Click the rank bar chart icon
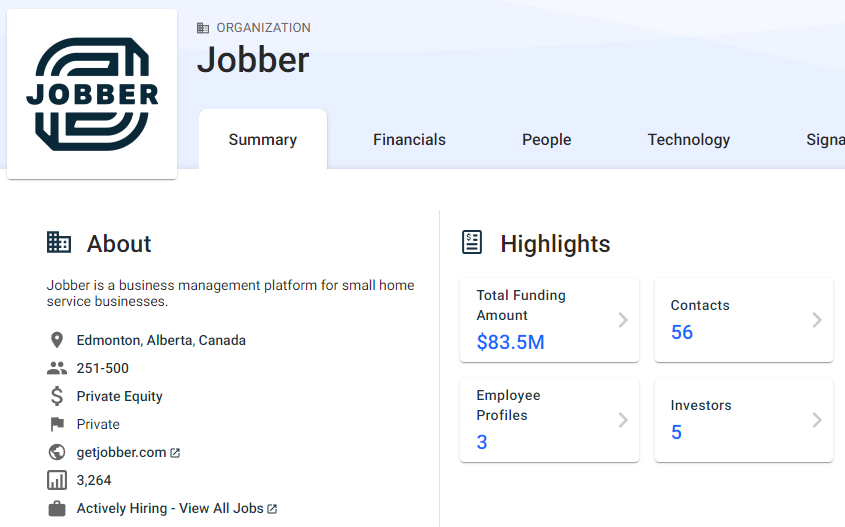 pos(57,480)
